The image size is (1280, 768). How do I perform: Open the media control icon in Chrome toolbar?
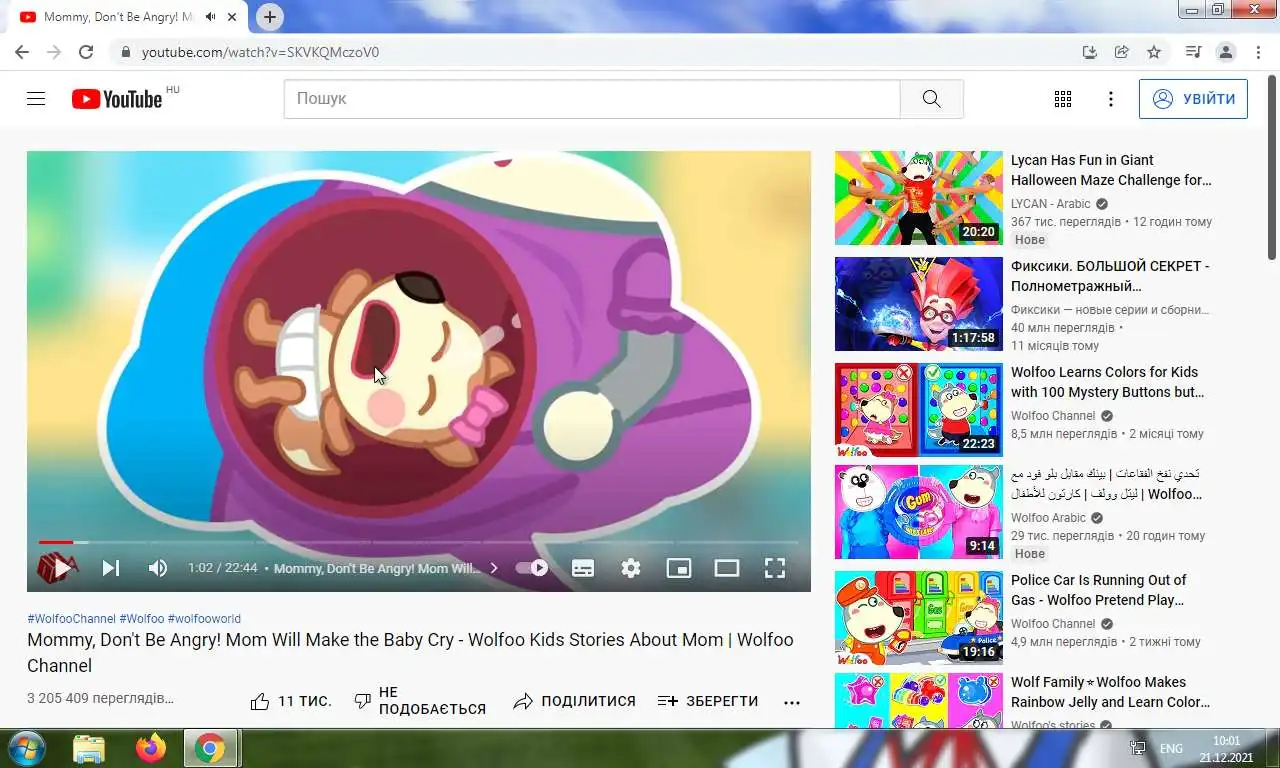tap(1193, 52)
